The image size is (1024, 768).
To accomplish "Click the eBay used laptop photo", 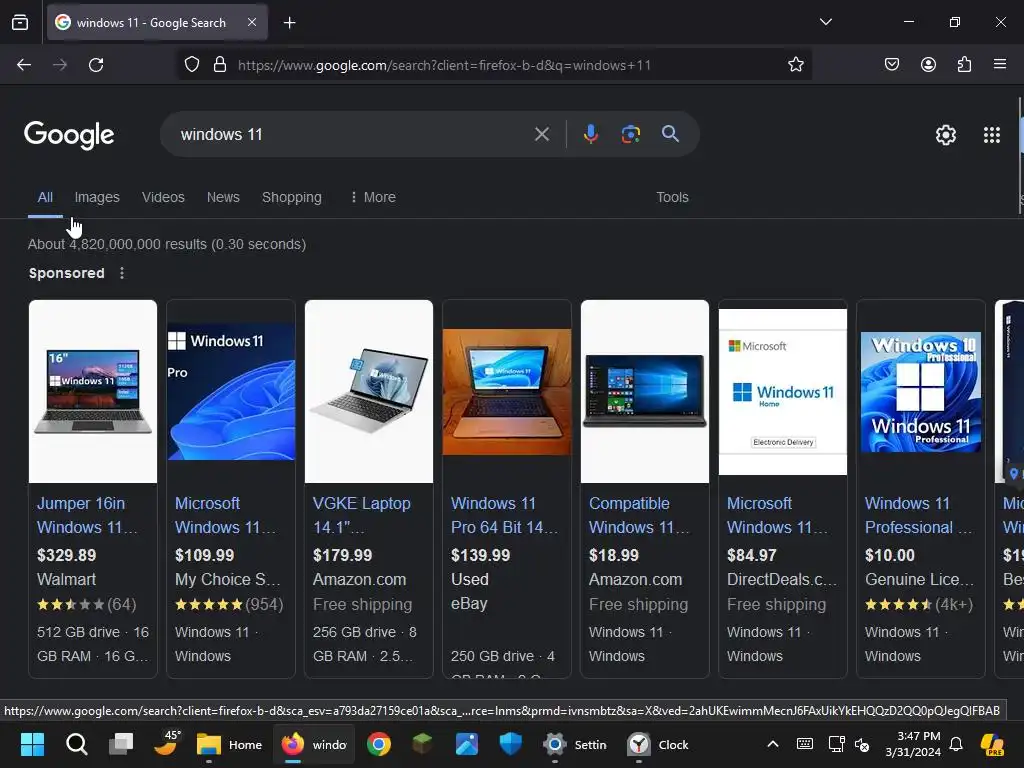I will point(507,391).
